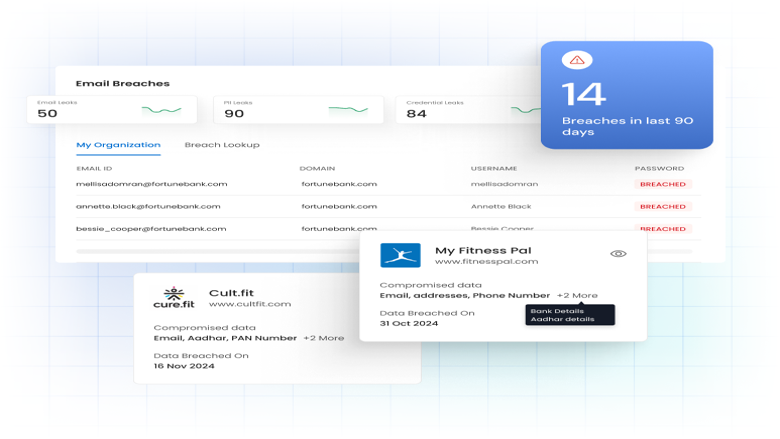Open the www.cultfit.com link

pyautogui.click(x=250, y=304)
